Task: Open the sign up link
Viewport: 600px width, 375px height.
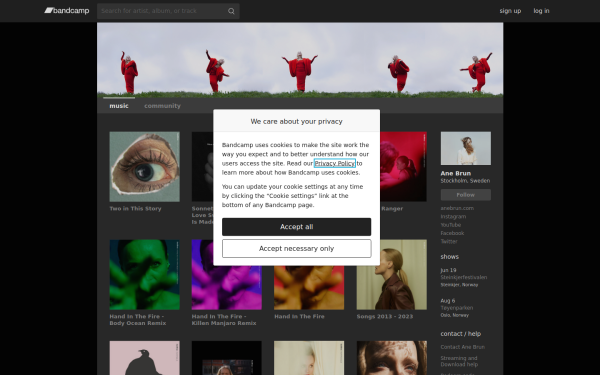Action: (510, 11)
